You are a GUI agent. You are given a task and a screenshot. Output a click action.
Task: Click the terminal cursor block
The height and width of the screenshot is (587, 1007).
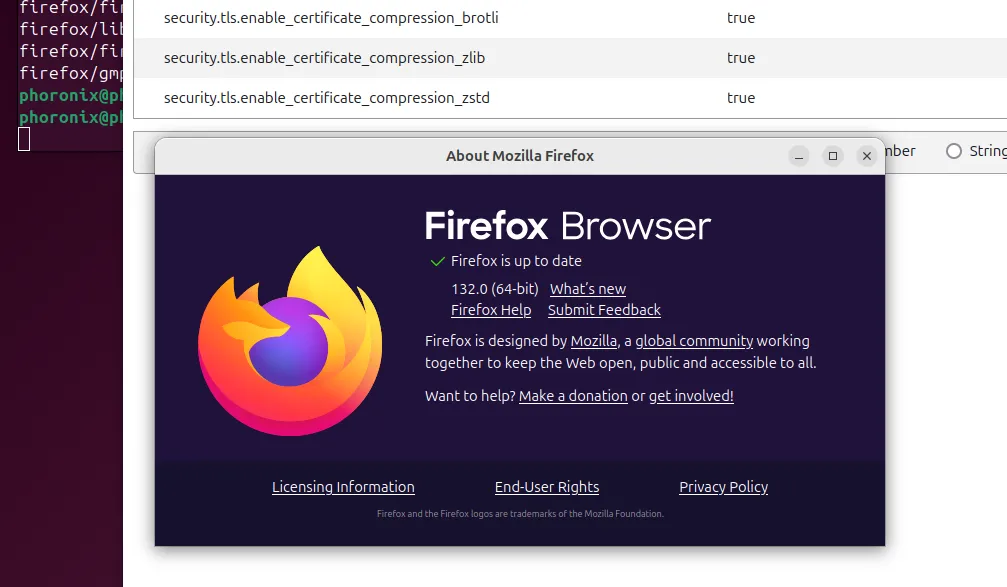click(x=24, y=139)
